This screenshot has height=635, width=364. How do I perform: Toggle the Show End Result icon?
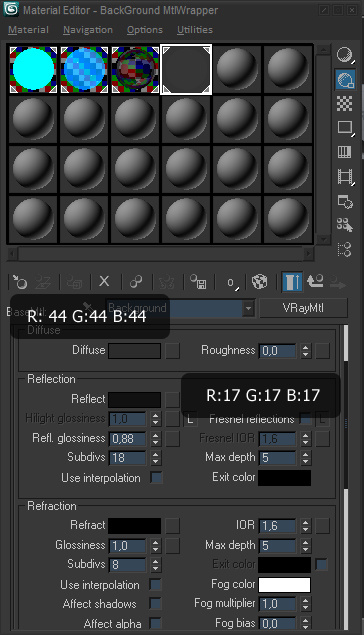(x=292, y=282)
